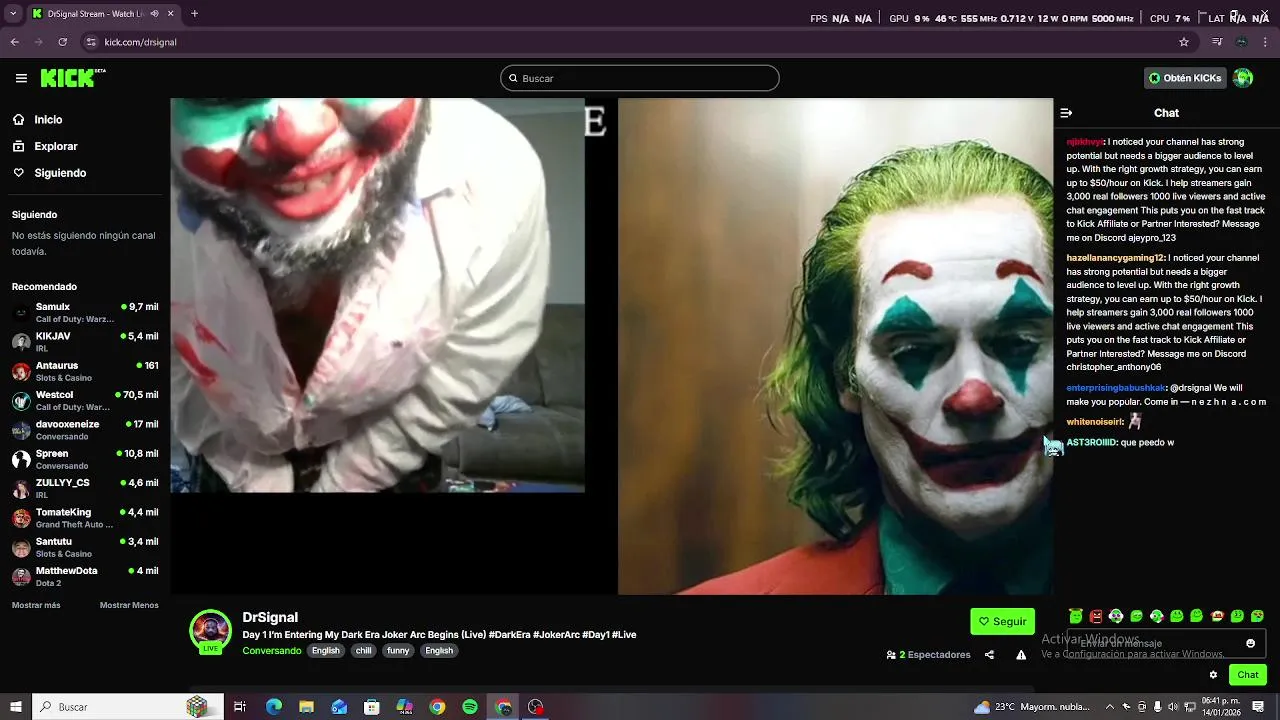Click the Chrome address bar URL
Image resolution: width=1280 pixels, height=720 pixels.
coord(140,42)
